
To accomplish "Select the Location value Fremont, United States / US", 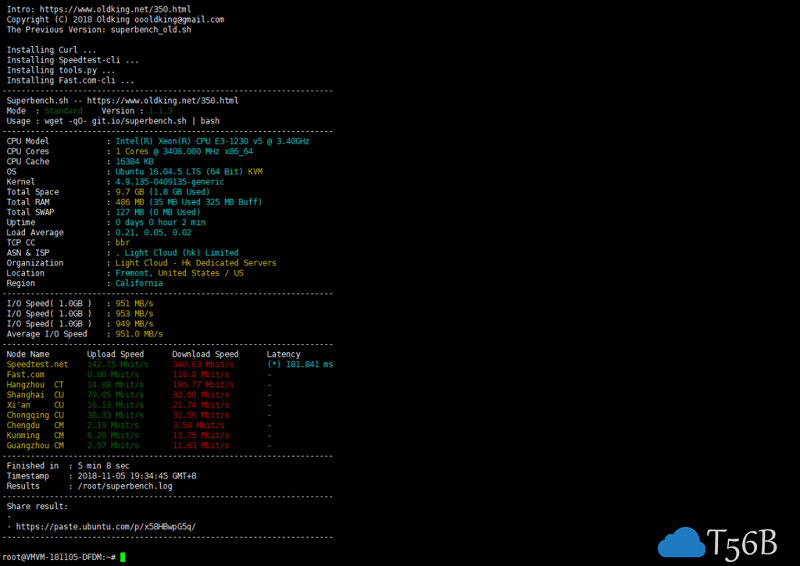I will click(179, 273).
